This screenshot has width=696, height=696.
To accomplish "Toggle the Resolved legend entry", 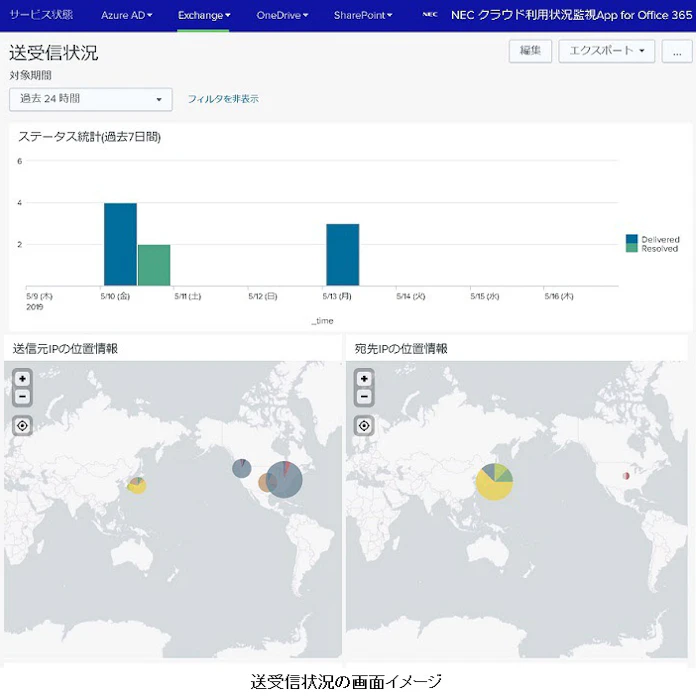I will [x=652, y=249].
